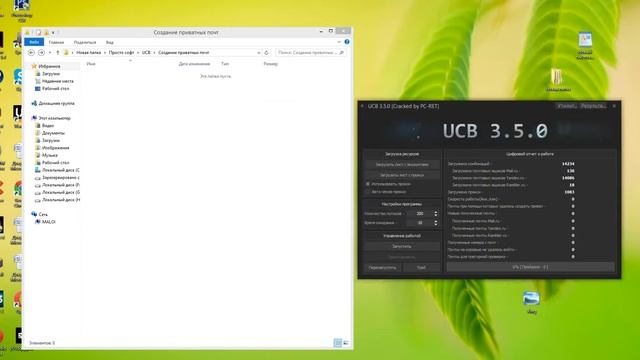Viewport: 640px width, 360px height.
Task: Open Рабочий стол under Избранное
Action: [56, 89]
